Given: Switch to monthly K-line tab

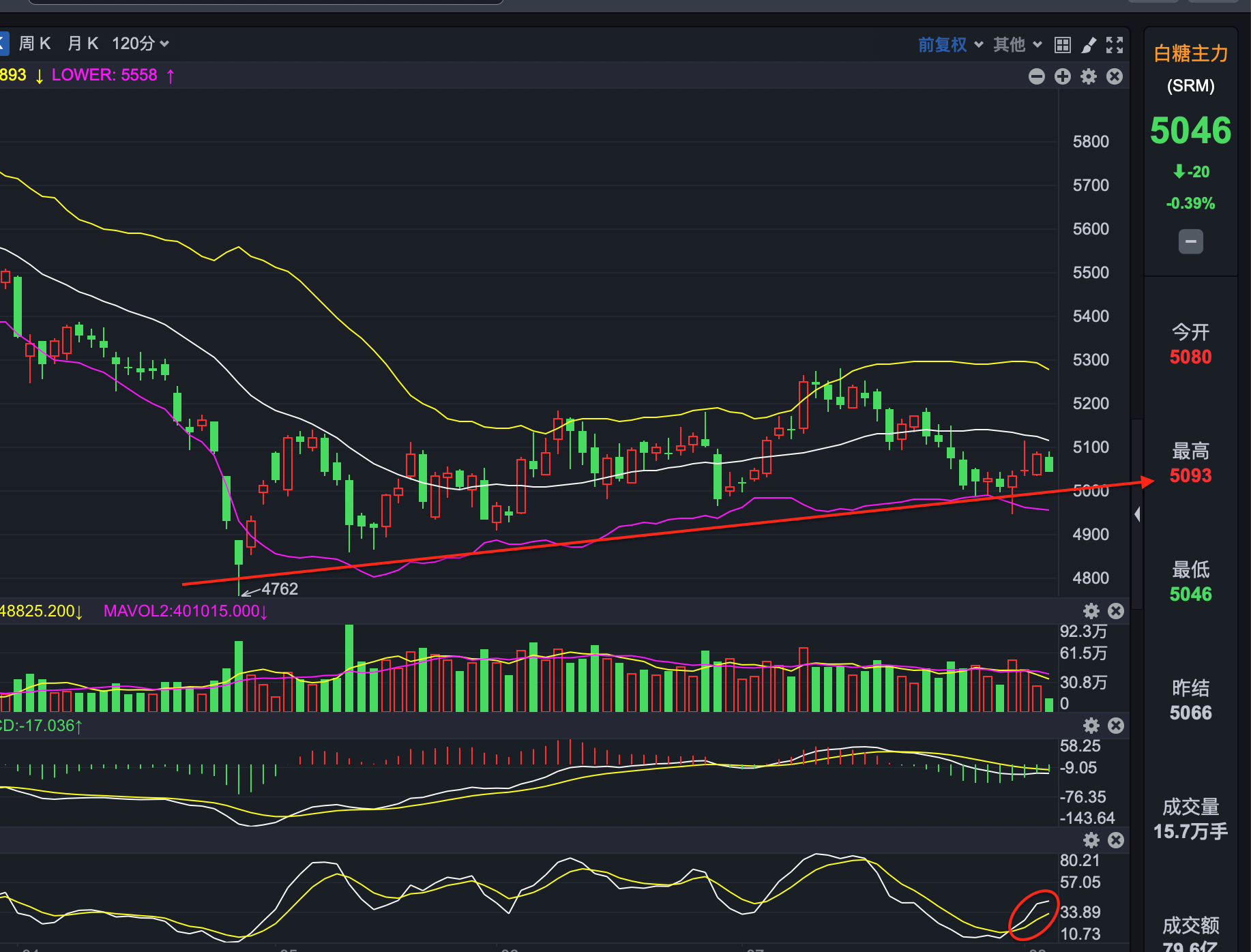Looking at the screenshot, I should [x=83, y=44].
